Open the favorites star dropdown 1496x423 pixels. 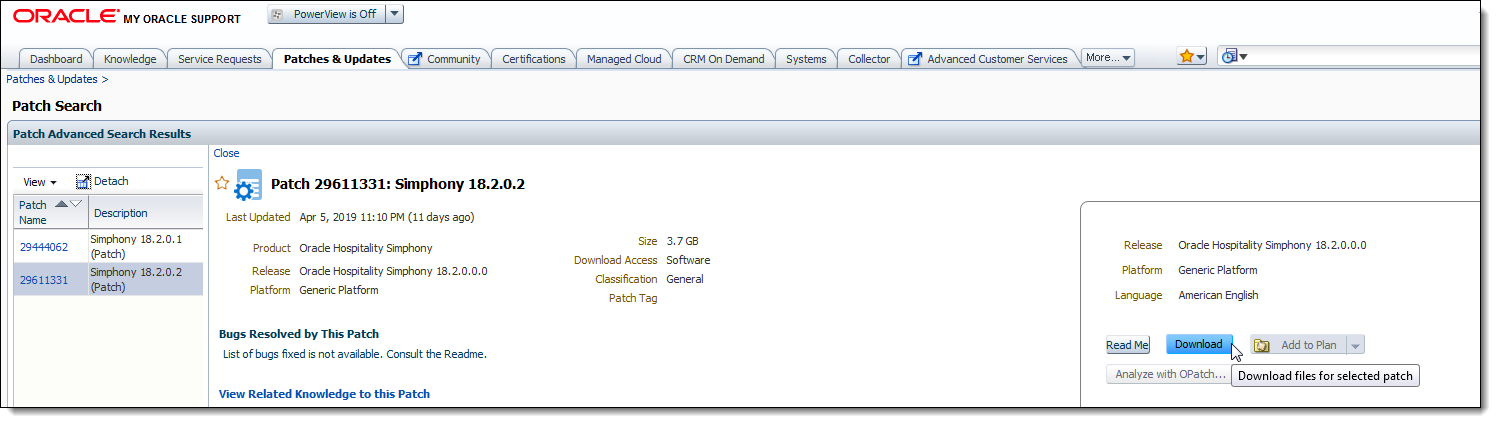[1191, 57]
